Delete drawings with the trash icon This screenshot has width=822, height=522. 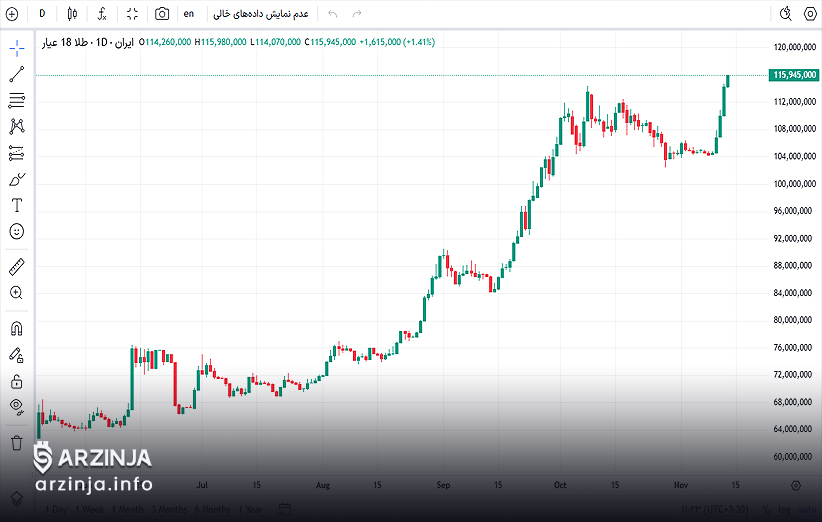[x=16, y=443]
